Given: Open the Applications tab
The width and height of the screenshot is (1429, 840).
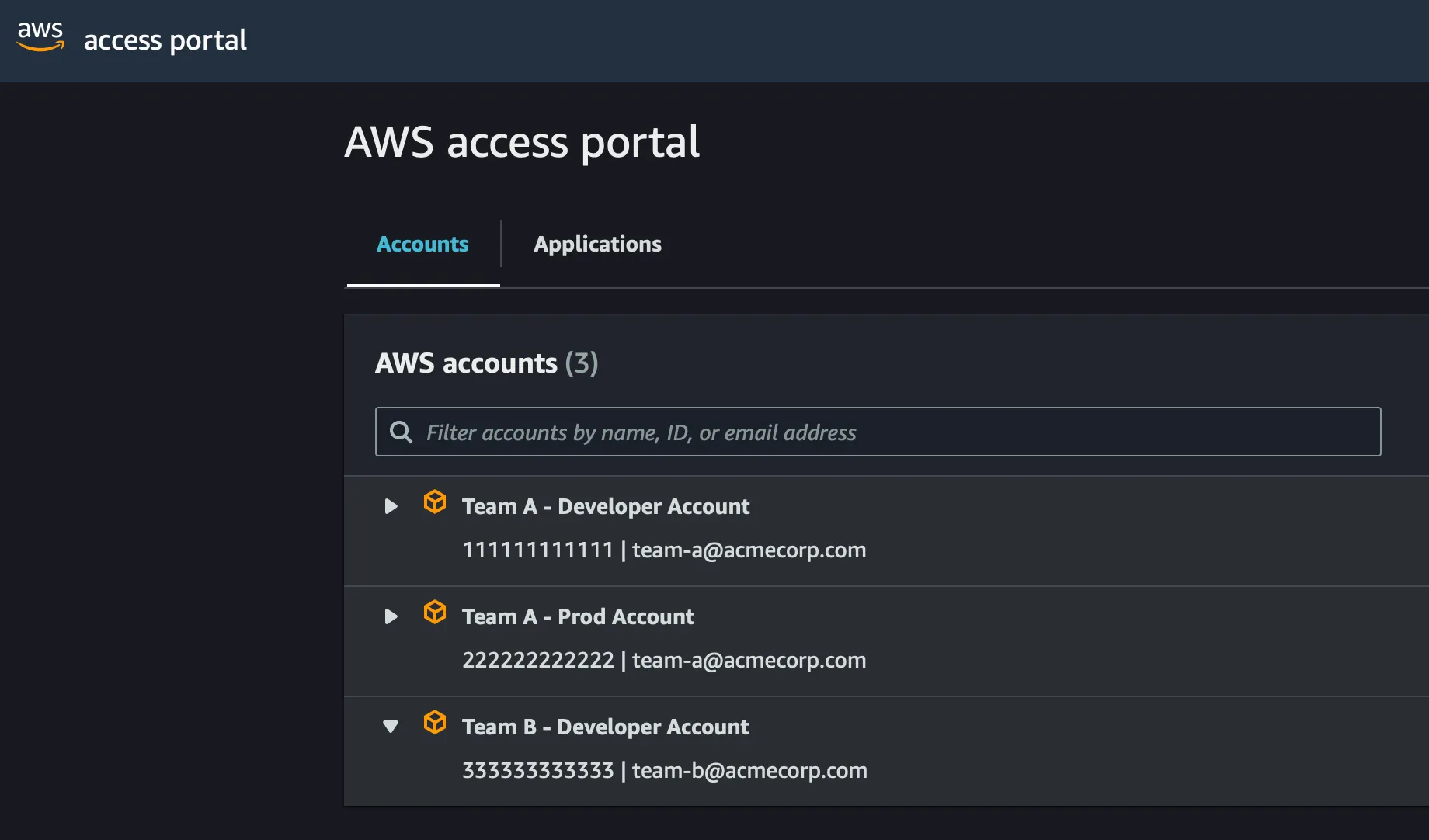Looking at the screenshot, I should (597, 245).
